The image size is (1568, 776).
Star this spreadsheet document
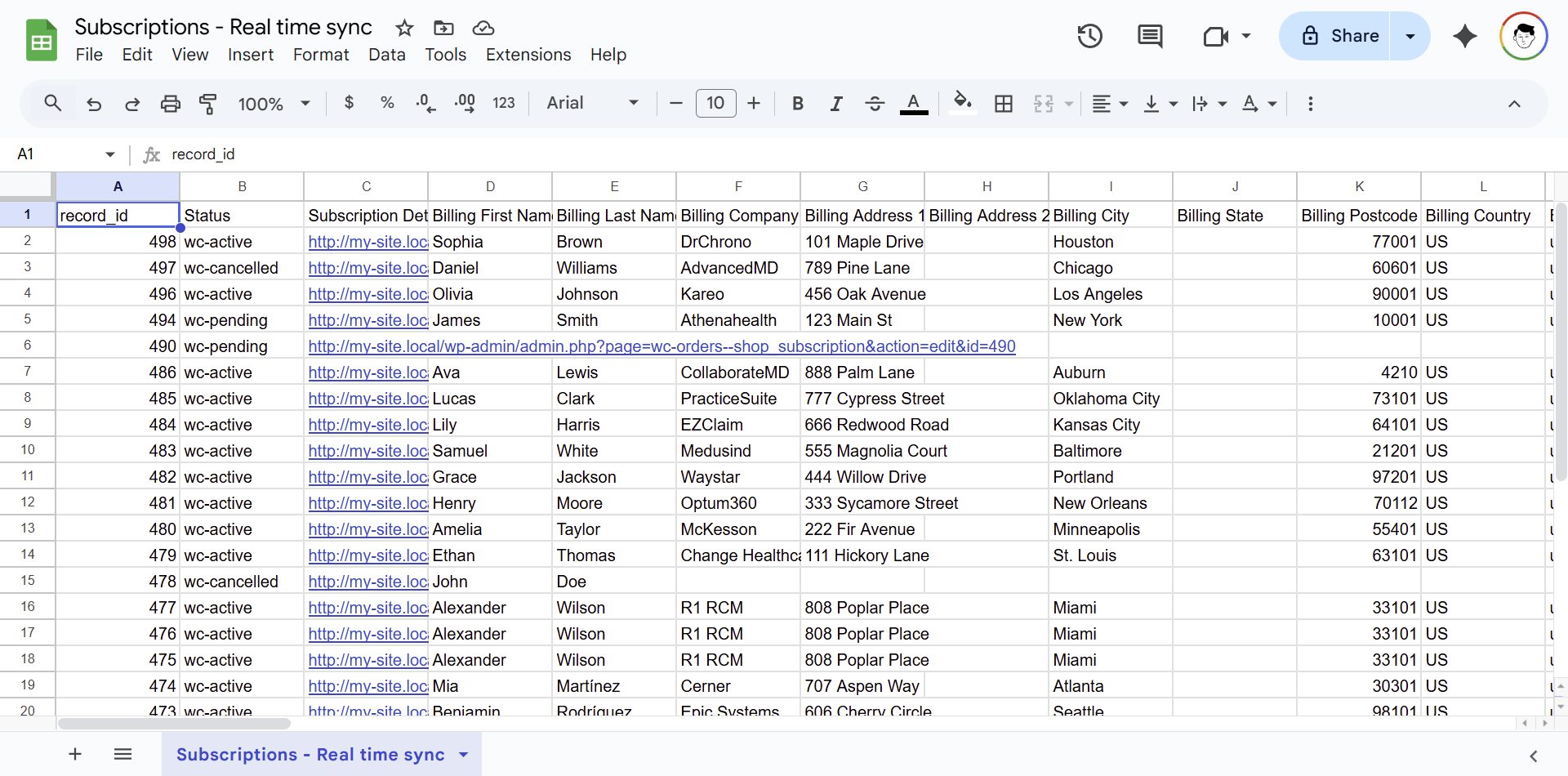(x=404, y=29)
